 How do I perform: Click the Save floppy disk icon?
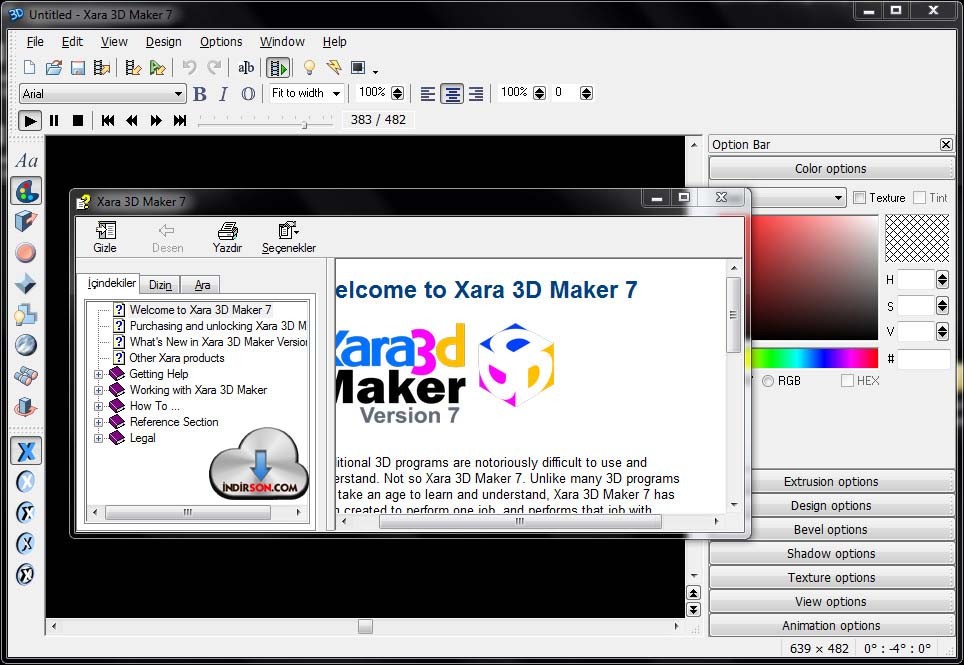[77, 68]
